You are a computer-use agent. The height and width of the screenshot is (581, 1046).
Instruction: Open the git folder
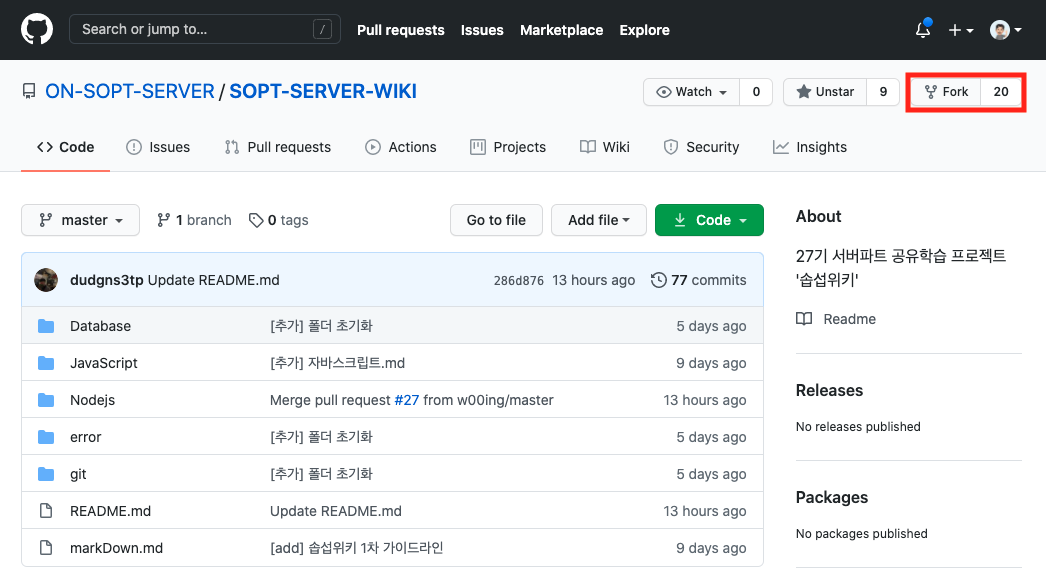coord(78,474)
